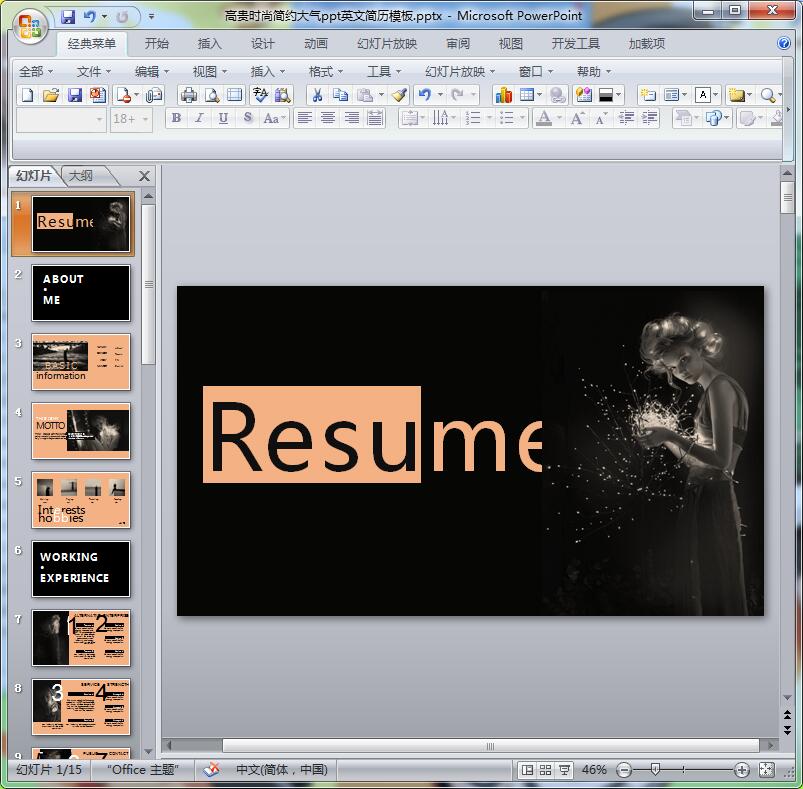Open the 文件 menu
803x789 pixels.
coord(93,72)
